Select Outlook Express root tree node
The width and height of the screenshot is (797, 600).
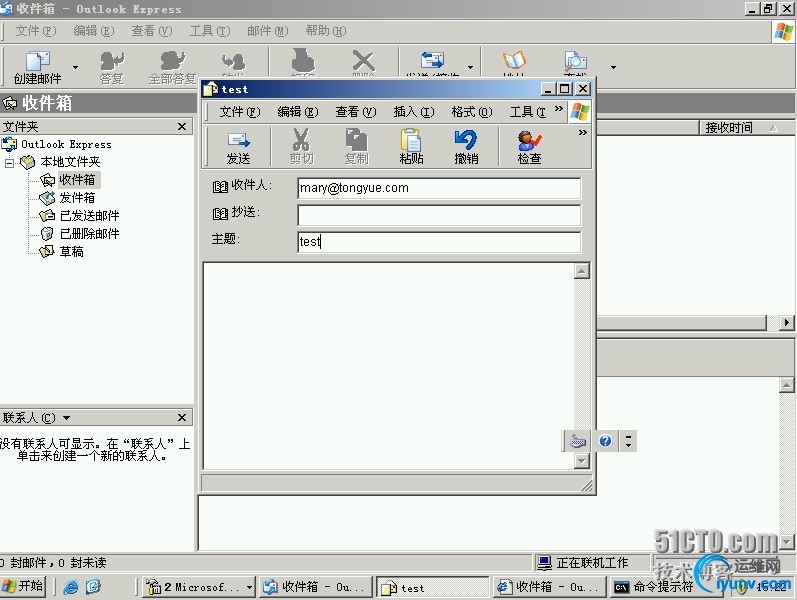66,144
